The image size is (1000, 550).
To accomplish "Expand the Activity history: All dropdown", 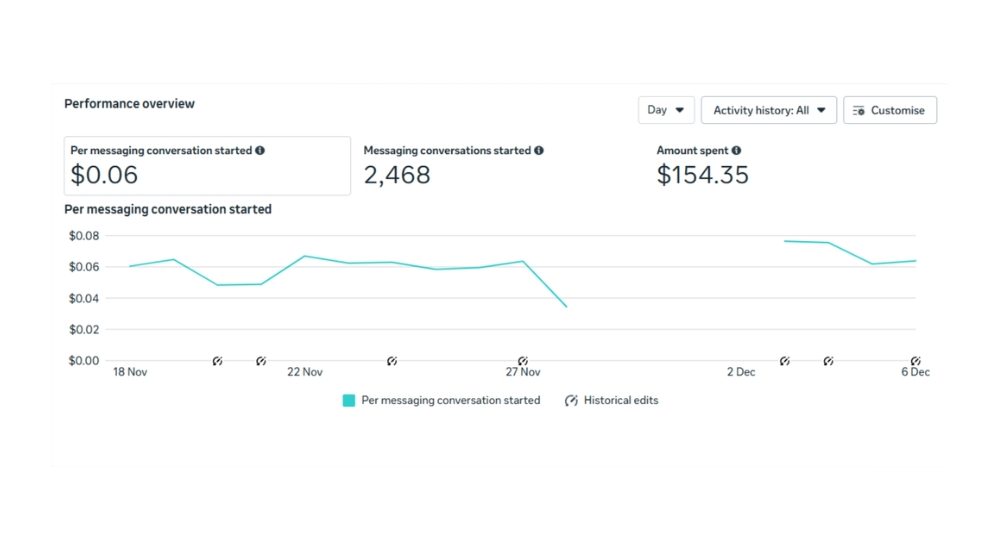I will 768,110.
